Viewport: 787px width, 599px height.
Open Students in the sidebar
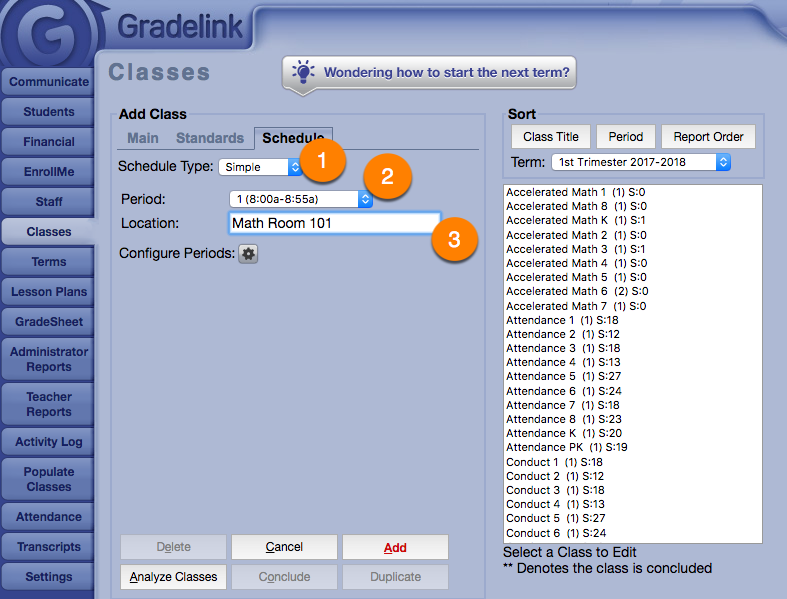[x=49, y=112]
